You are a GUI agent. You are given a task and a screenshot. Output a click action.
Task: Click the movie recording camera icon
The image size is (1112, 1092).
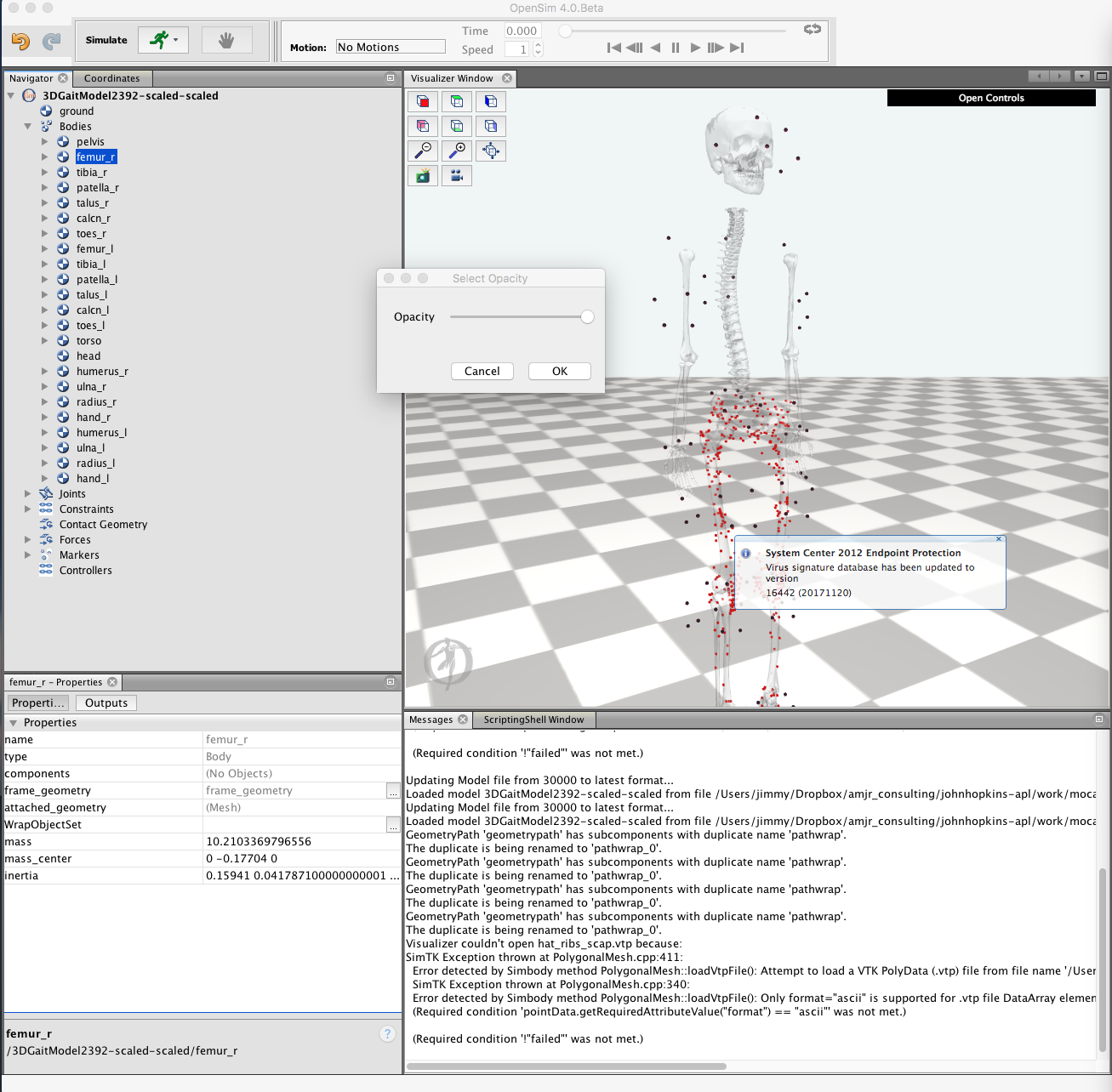[x=457, y=175]
